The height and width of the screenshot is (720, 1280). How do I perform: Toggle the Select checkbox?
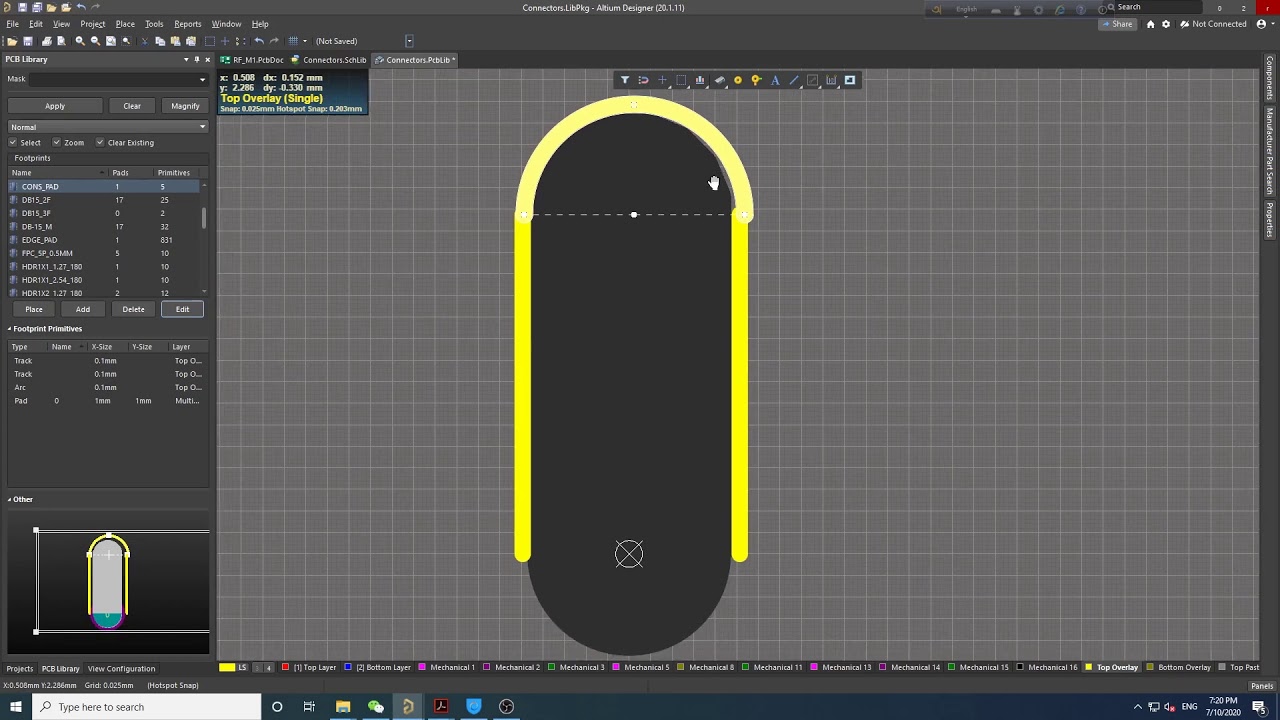13,143
